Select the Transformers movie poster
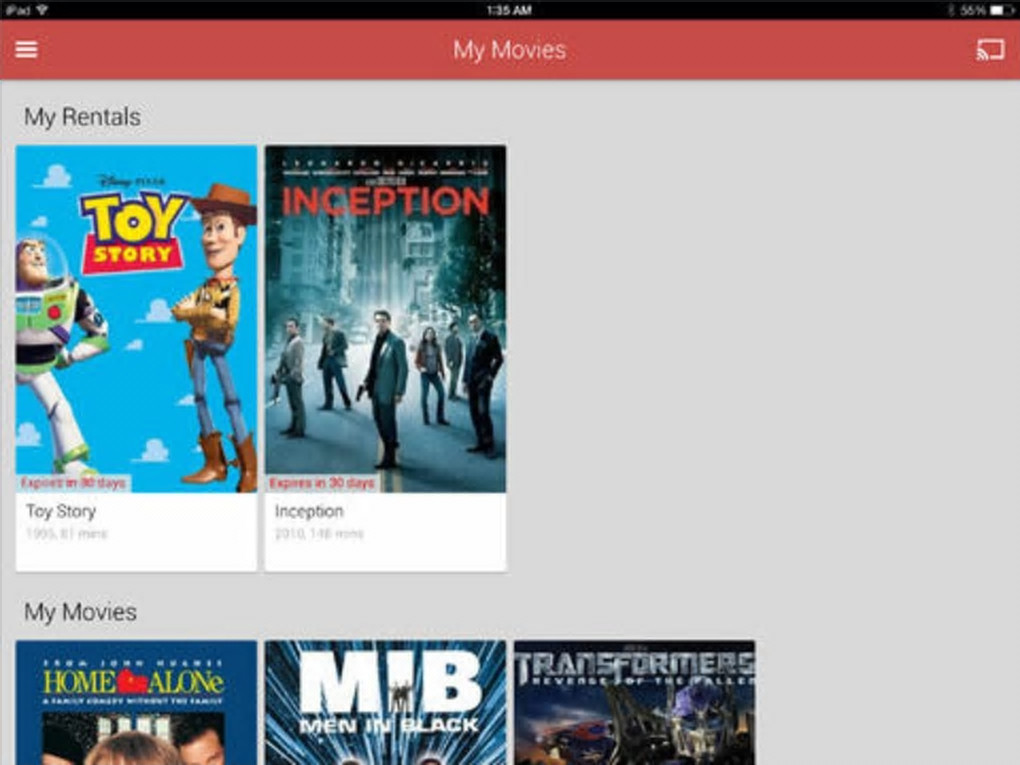The image size is (1020, 765). click(x=634, y=703)
